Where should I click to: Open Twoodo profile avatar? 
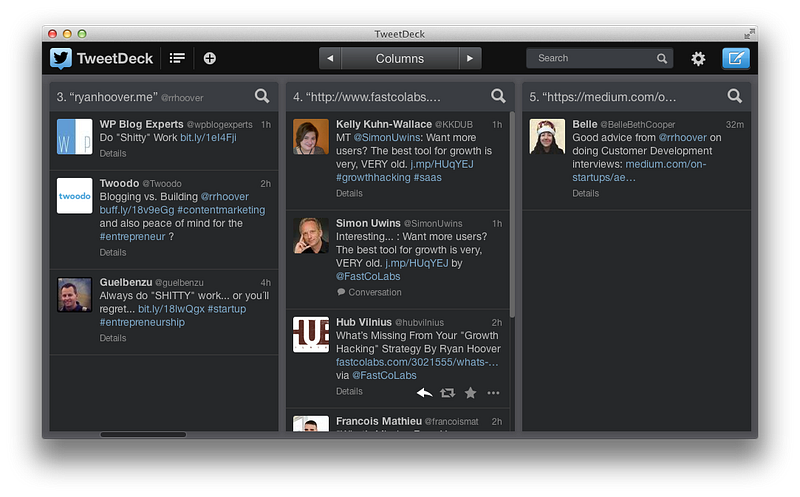[74, 196]
